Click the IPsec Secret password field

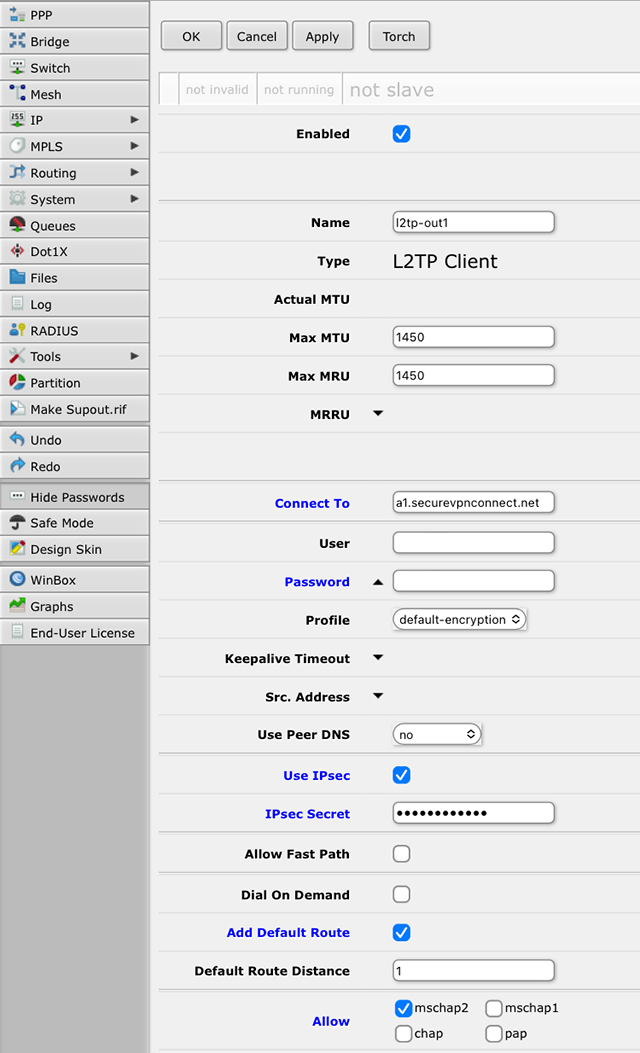click(473, 813)
